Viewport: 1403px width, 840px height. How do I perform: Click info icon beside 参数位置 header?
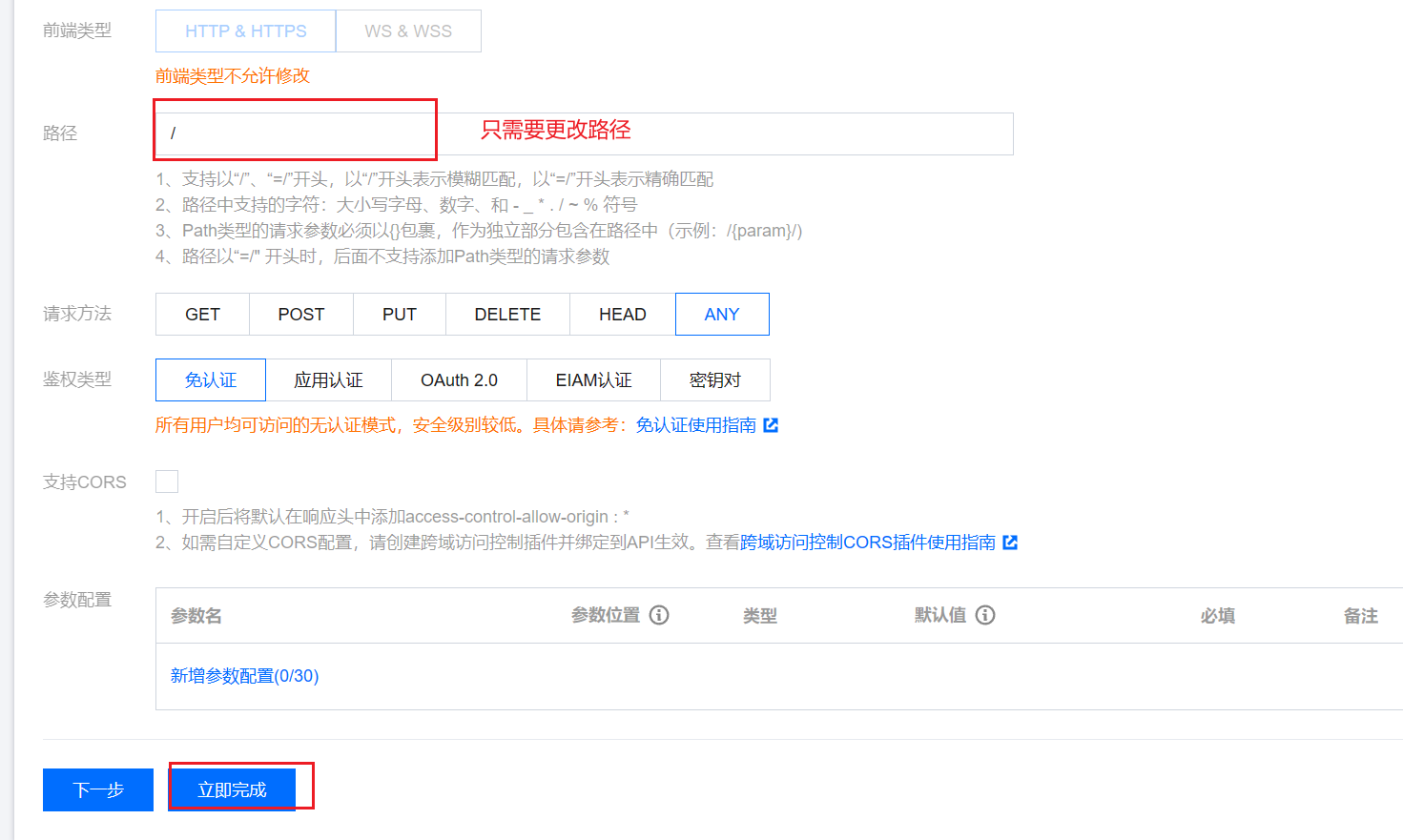tap(659, 615)
